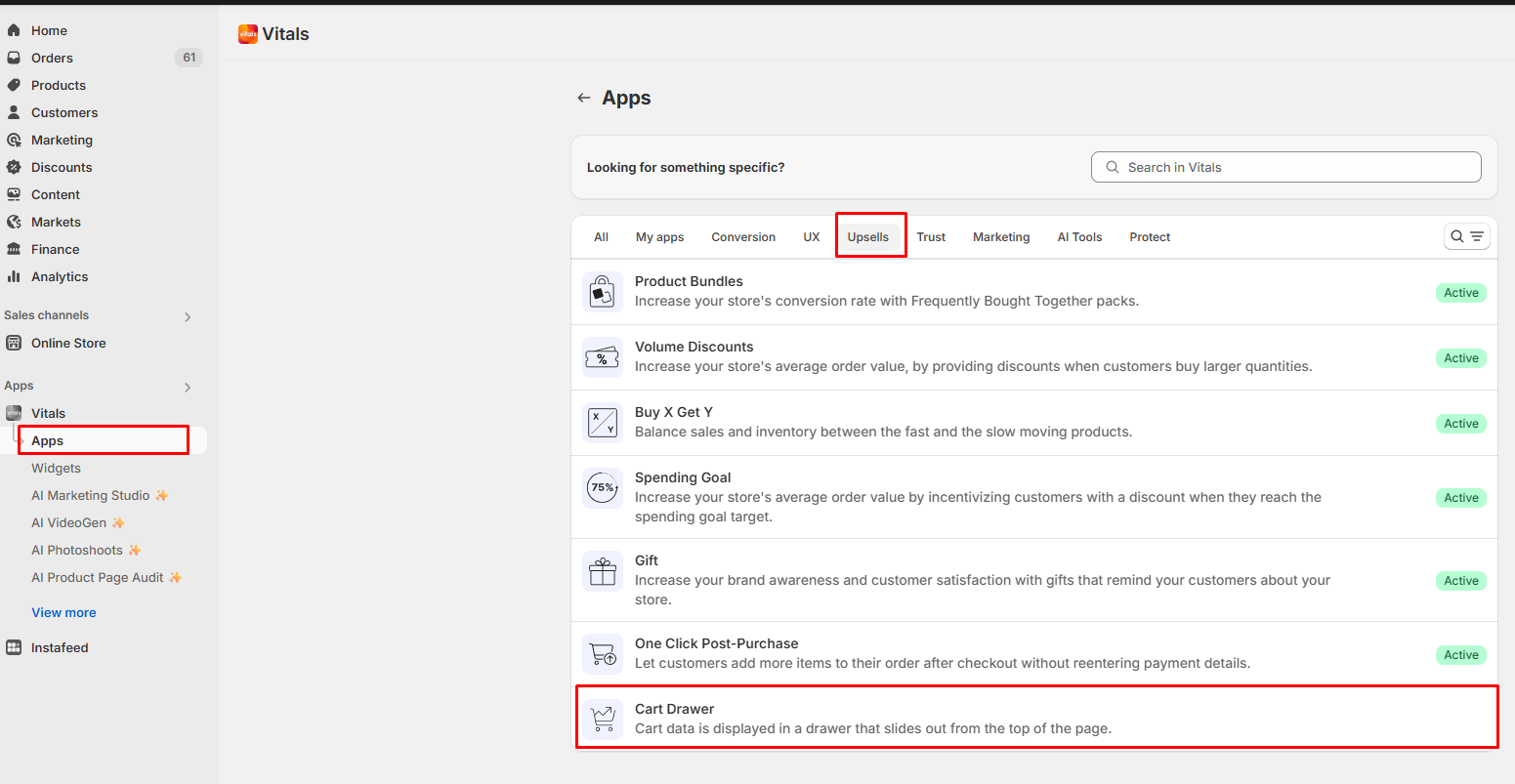1515x784 pixels.
Task: Click the Online Store icon
Action: click(14, 343)
